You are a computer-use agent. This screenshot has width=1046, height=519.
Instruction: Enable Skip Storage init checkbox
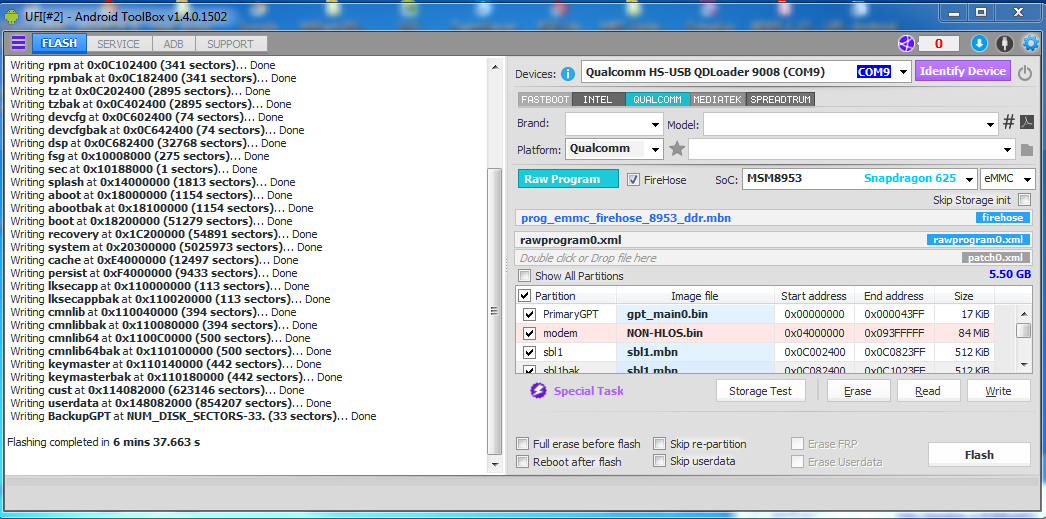pyautogui.click(x=1023, y=199)
